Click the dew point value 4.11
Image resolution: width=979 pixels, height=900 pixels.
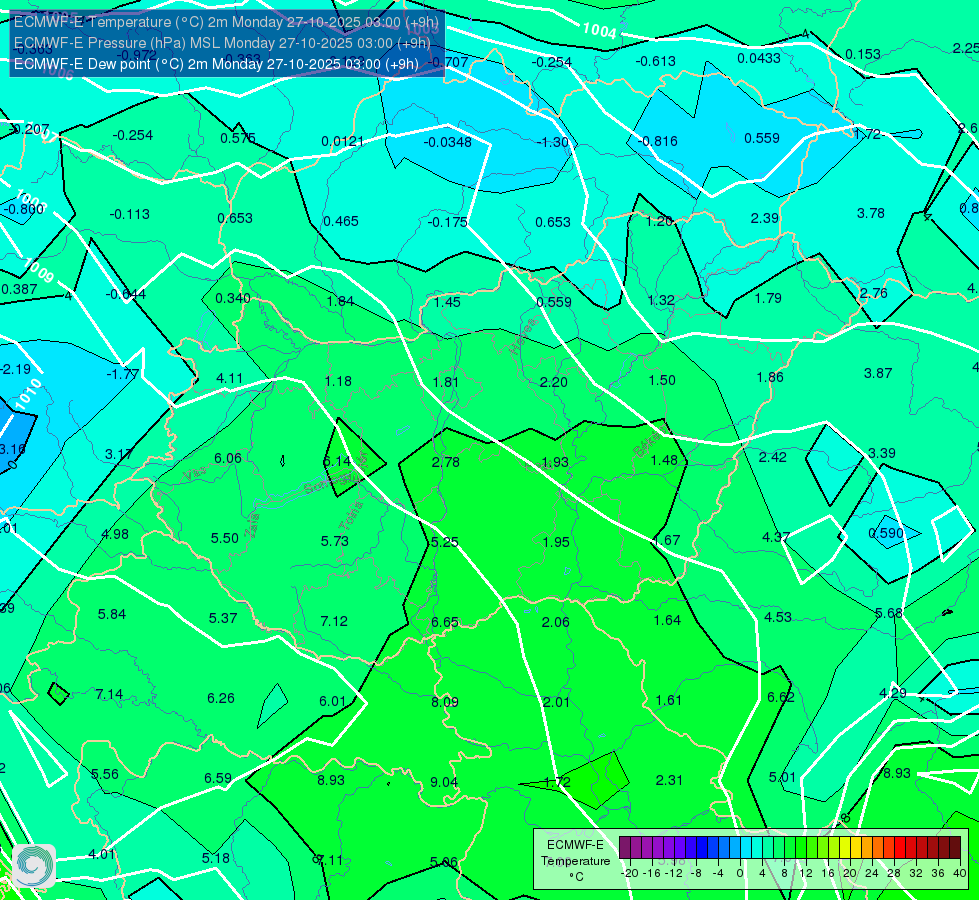tap(230, 378)
